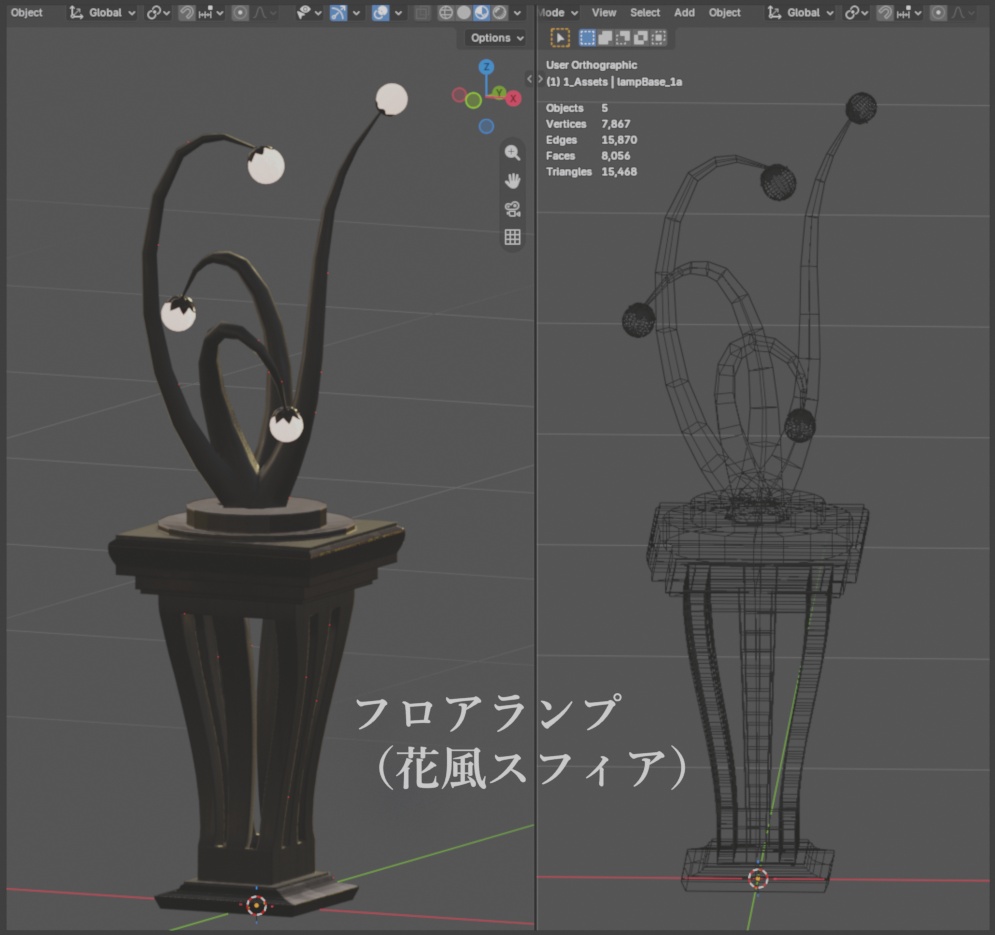Choose 'set new selection' mode icon
This screenshot has height=935, width=995.
[x=588, y=38]
